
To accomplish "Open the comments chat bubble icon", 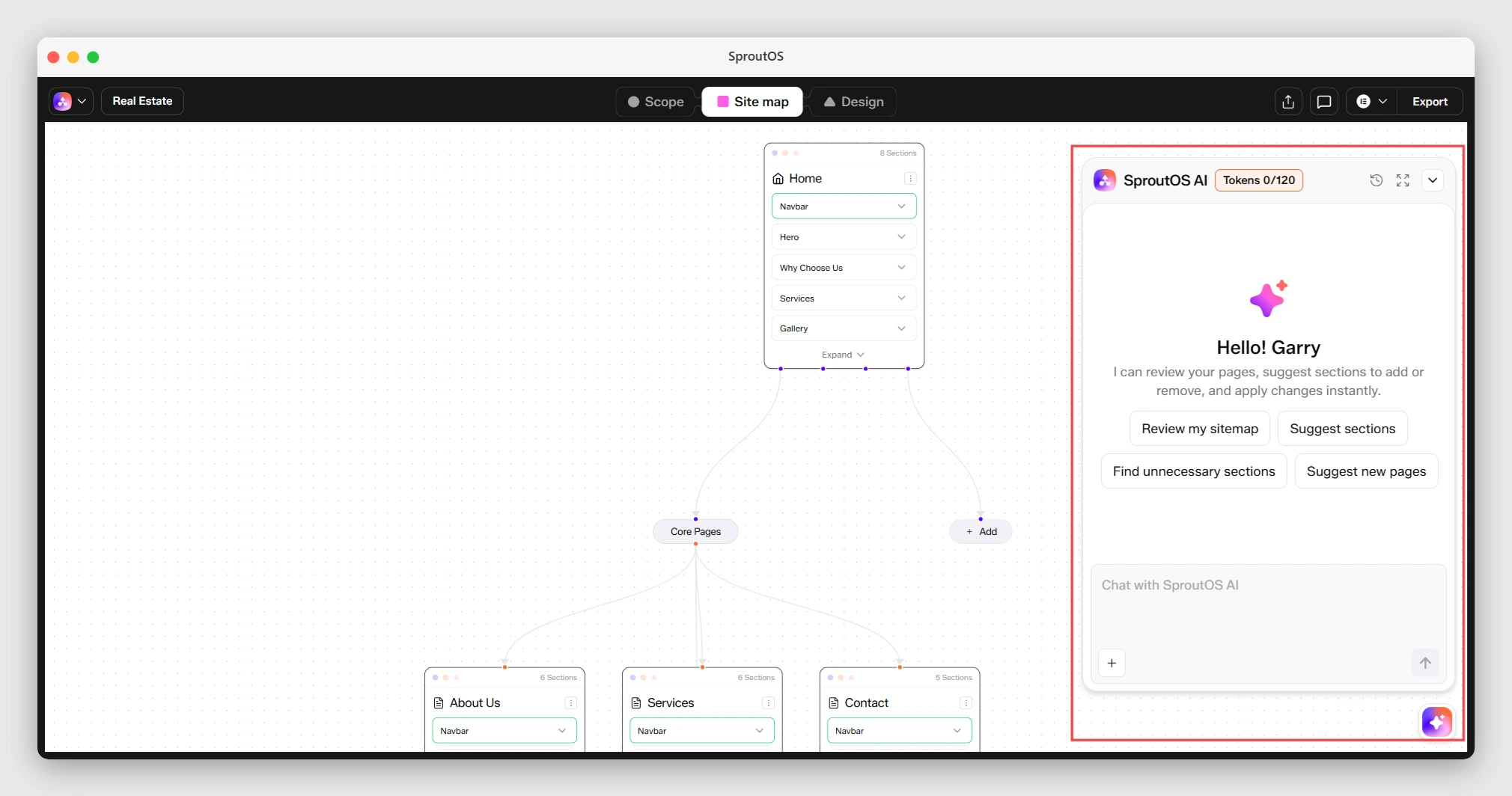I will tap(1323, 101).
